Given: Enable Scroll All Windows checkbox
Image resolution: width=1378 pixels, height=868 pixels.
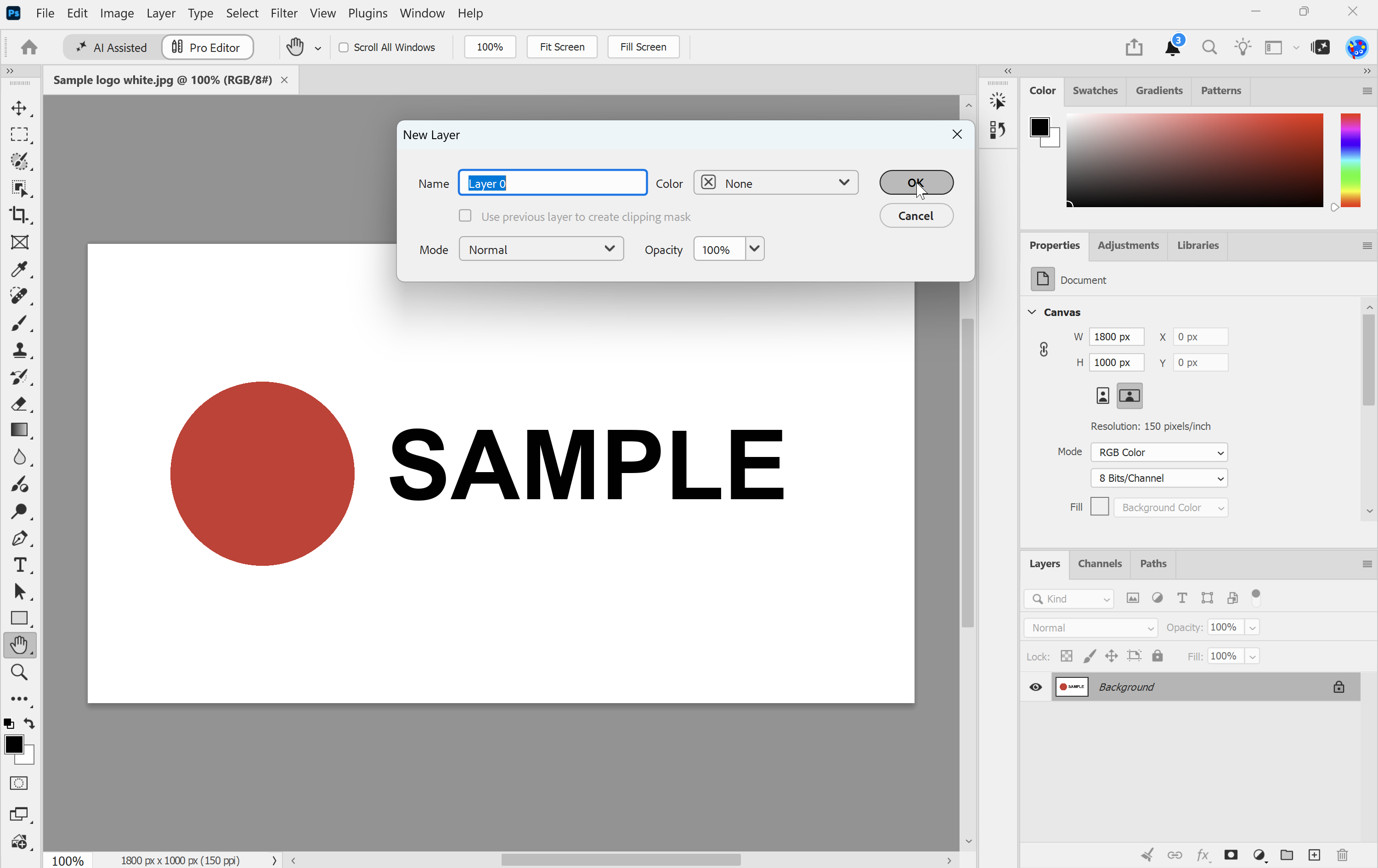Looking at the screenshot, I should coord(344,47).
